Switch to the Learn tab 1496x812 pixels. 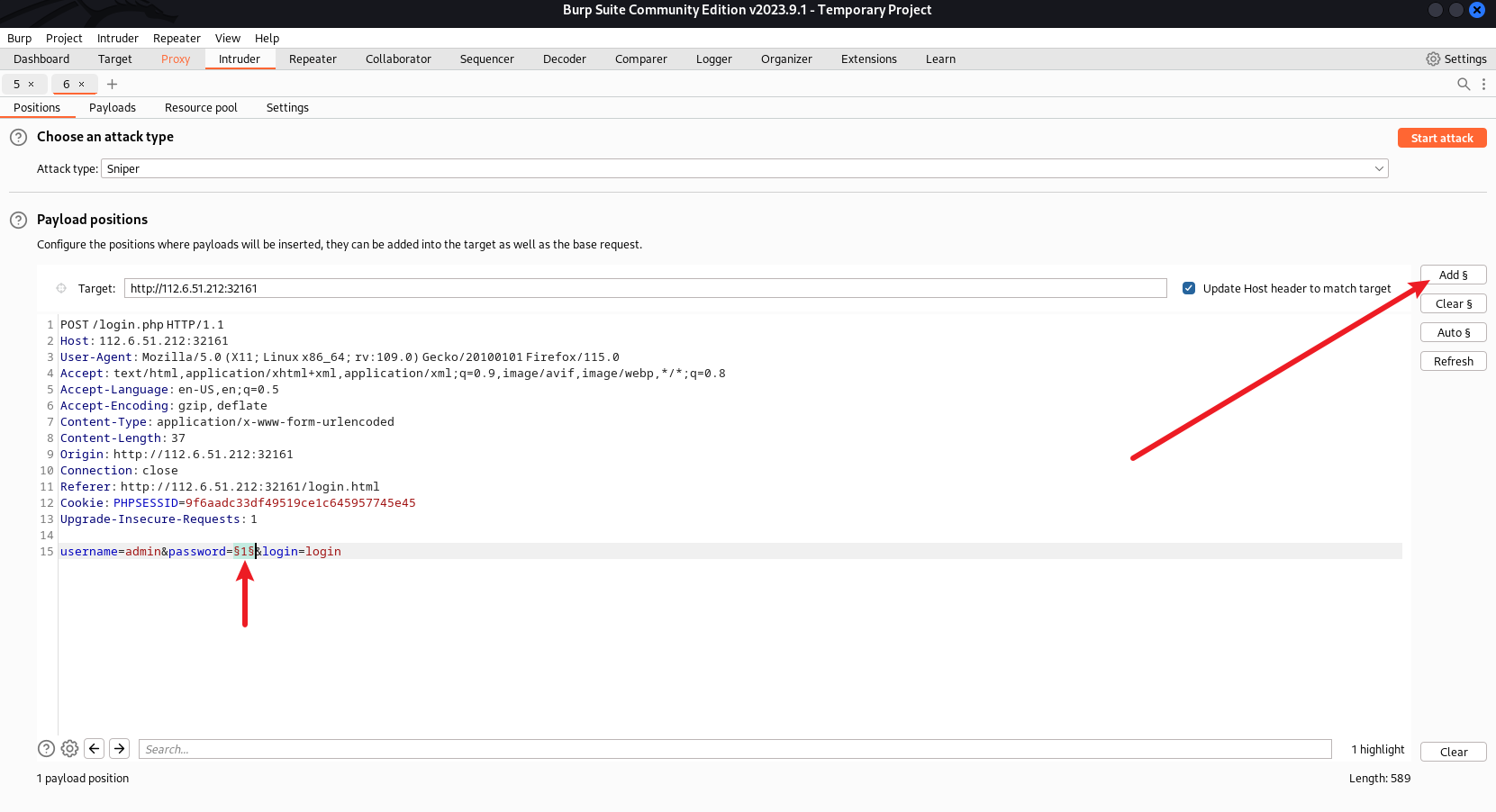click(x=940, y=59)
